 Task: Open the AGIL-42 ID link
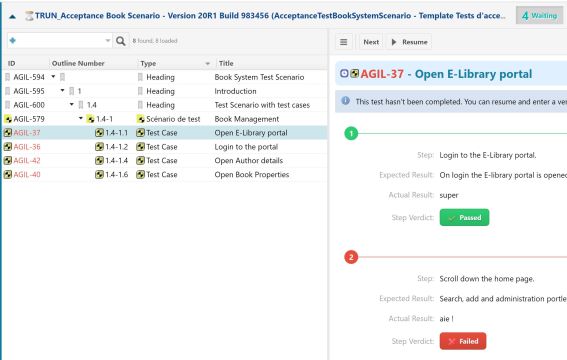point(27,160)
